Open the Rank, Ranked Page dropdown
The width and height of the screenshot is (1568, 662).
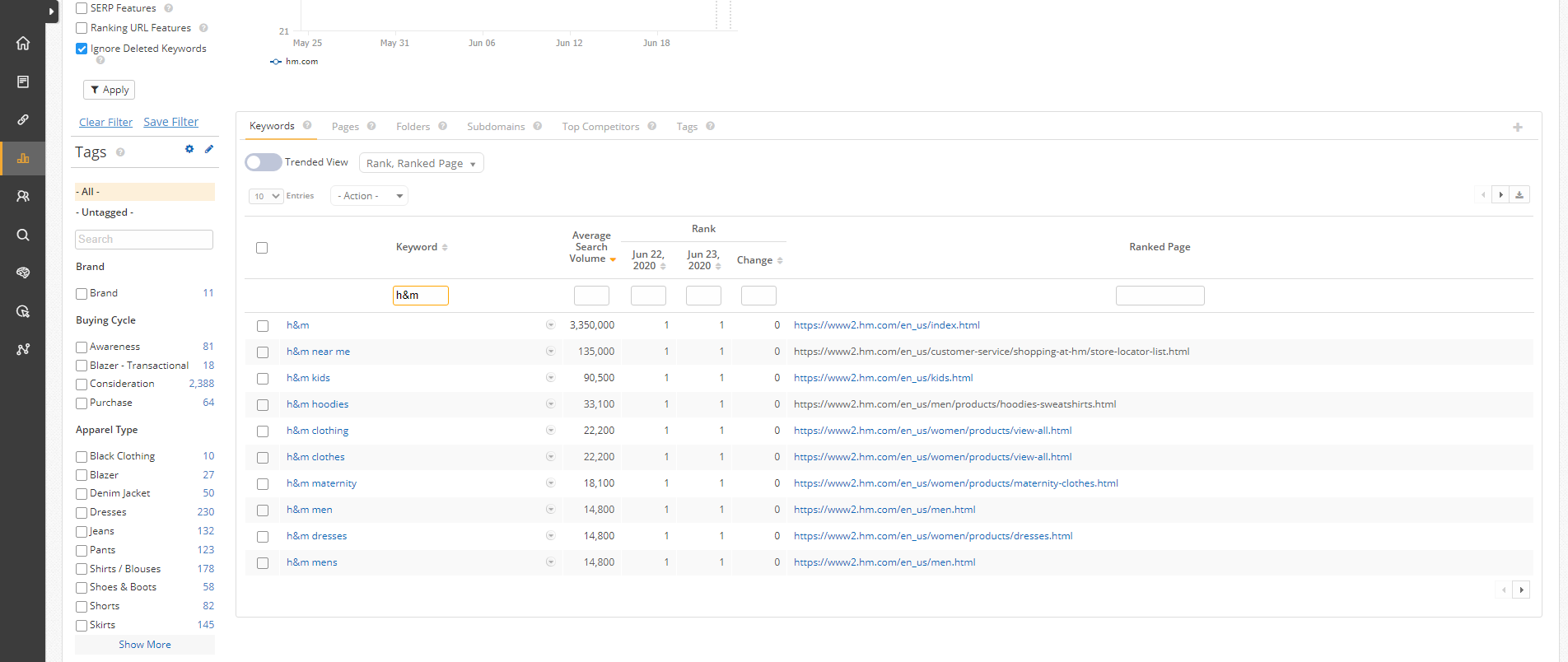[x=422, y=163]
